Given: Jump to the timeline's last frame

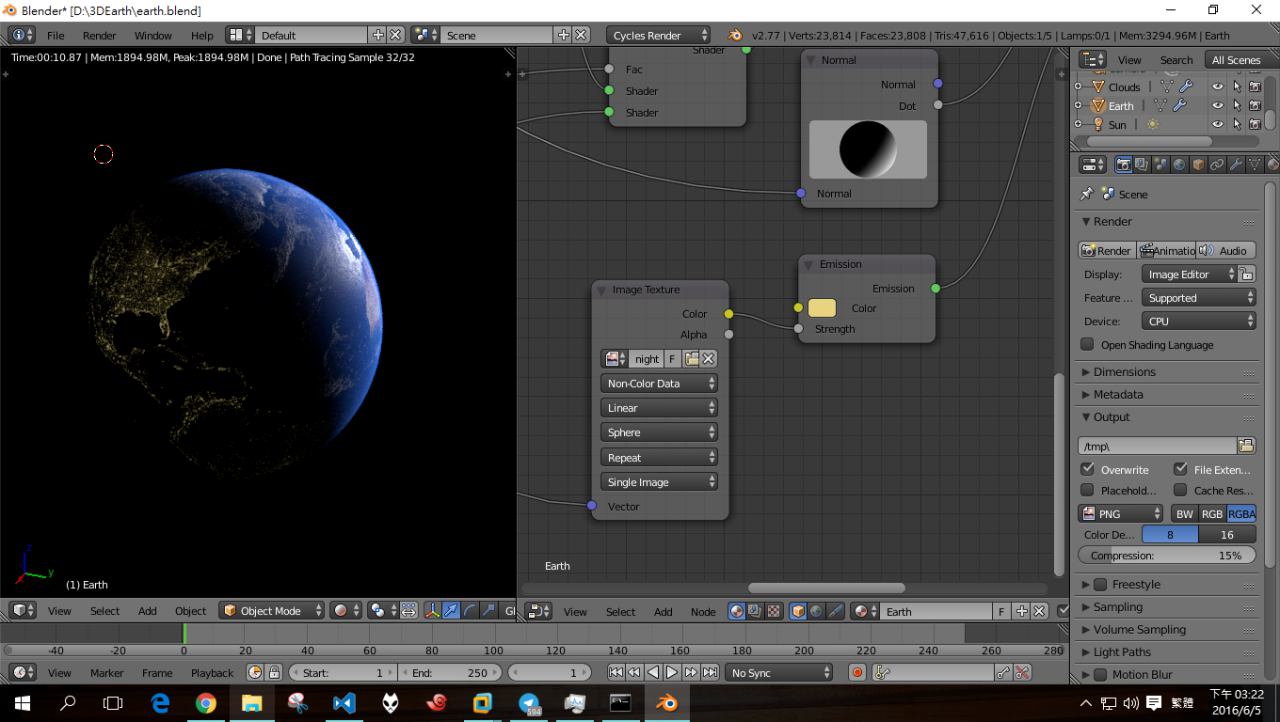Looking at the screenshot, I should point(710,673).
